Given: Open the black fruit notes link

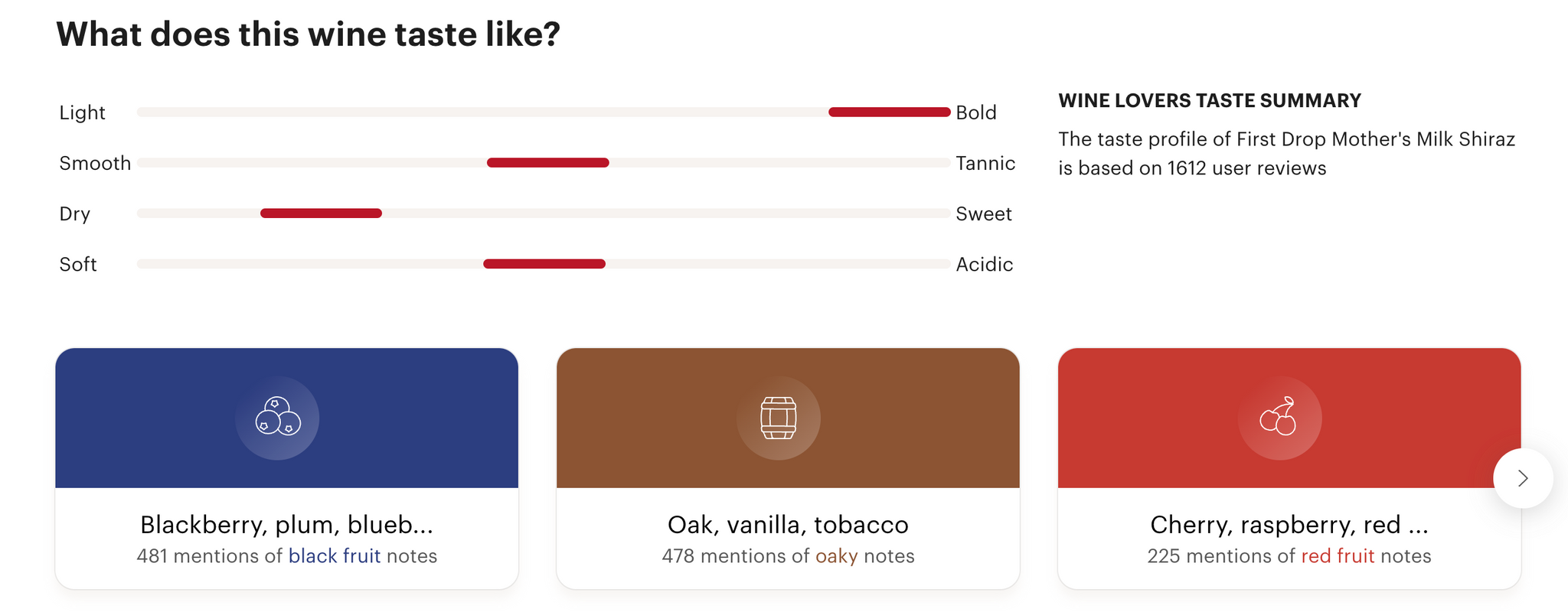Looking at the screenshot, I should coord(334,556).
